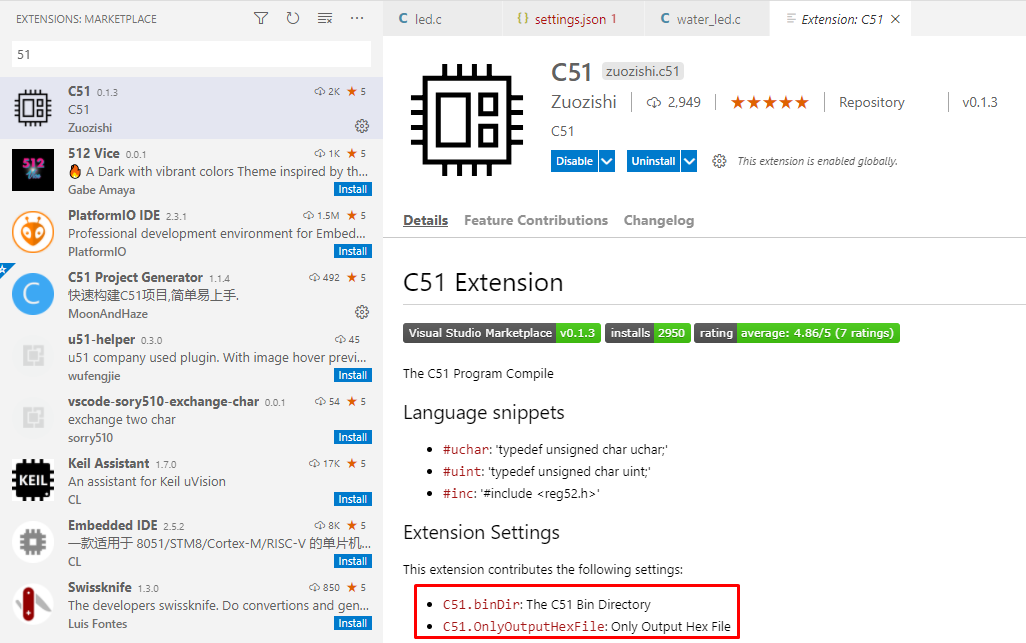Screen dimensions: 1026x643
Task: Select the Keil Assistant extension icon
Action: pyautogui.click(x=33, y=480)
